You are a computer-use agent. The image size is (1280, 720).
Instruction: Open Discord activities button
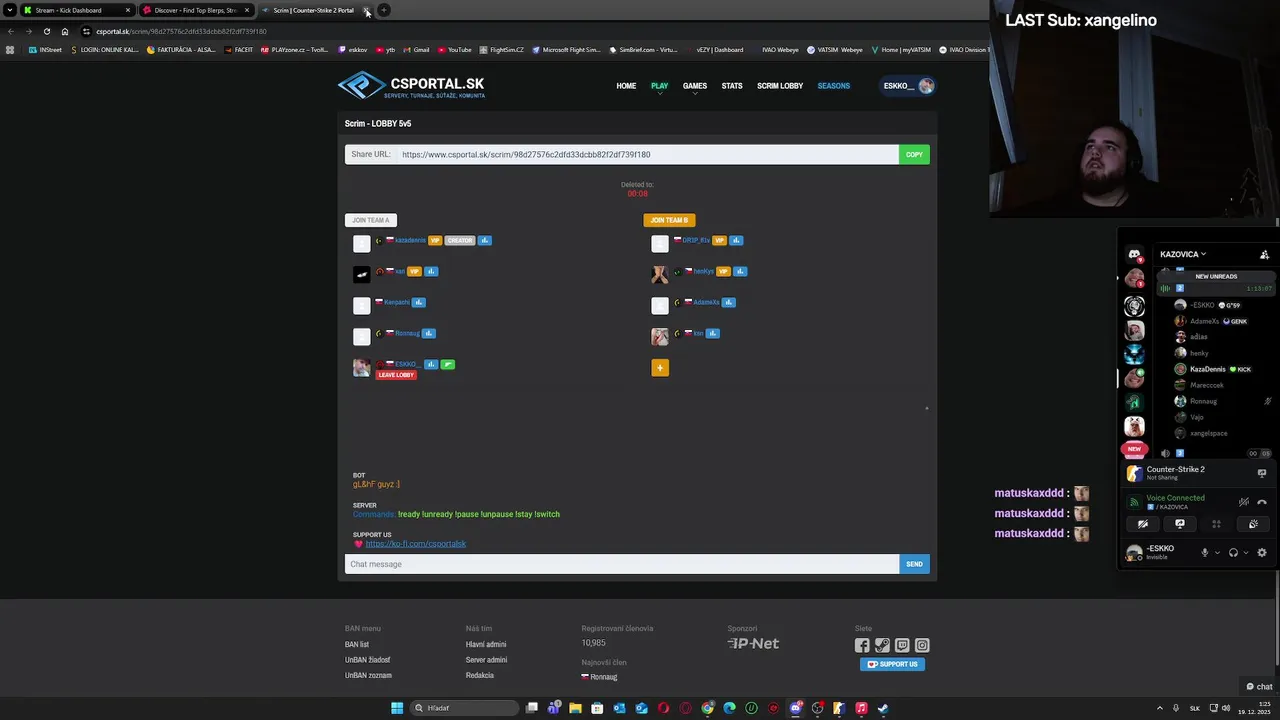point(1216,524)
